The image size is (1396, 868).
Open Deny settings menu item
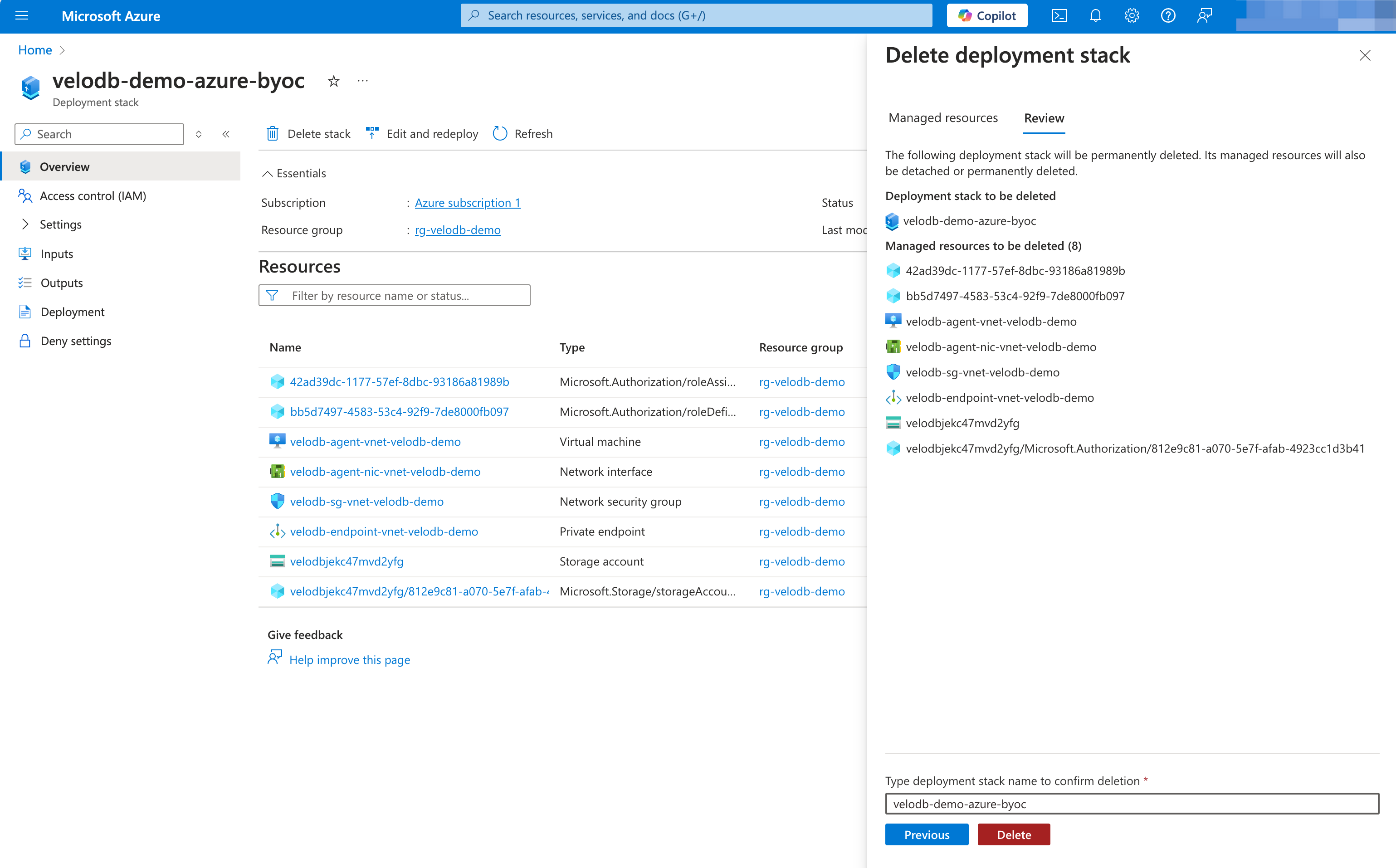(76, 341)
